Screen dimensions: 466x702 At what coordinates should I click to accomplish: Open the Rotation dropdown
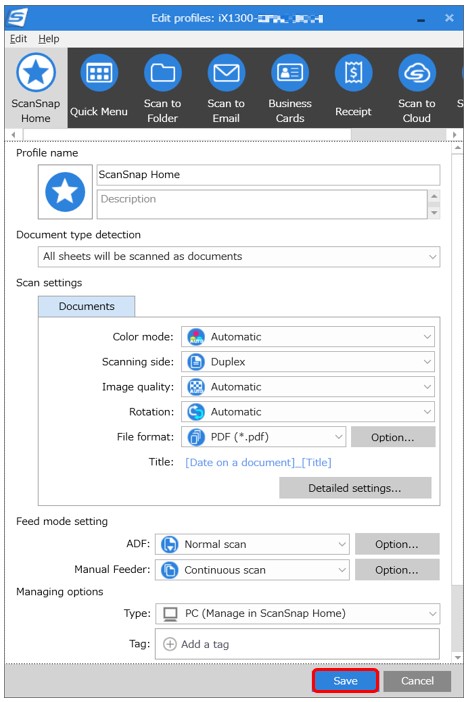point(308,412)
